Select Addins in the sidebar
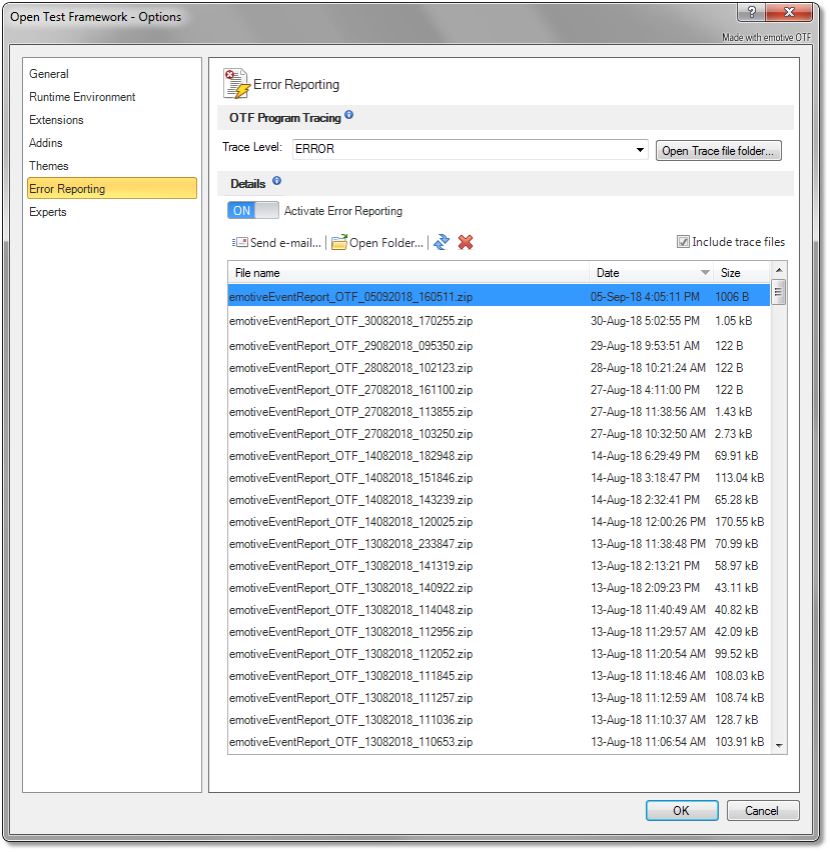 46,142
